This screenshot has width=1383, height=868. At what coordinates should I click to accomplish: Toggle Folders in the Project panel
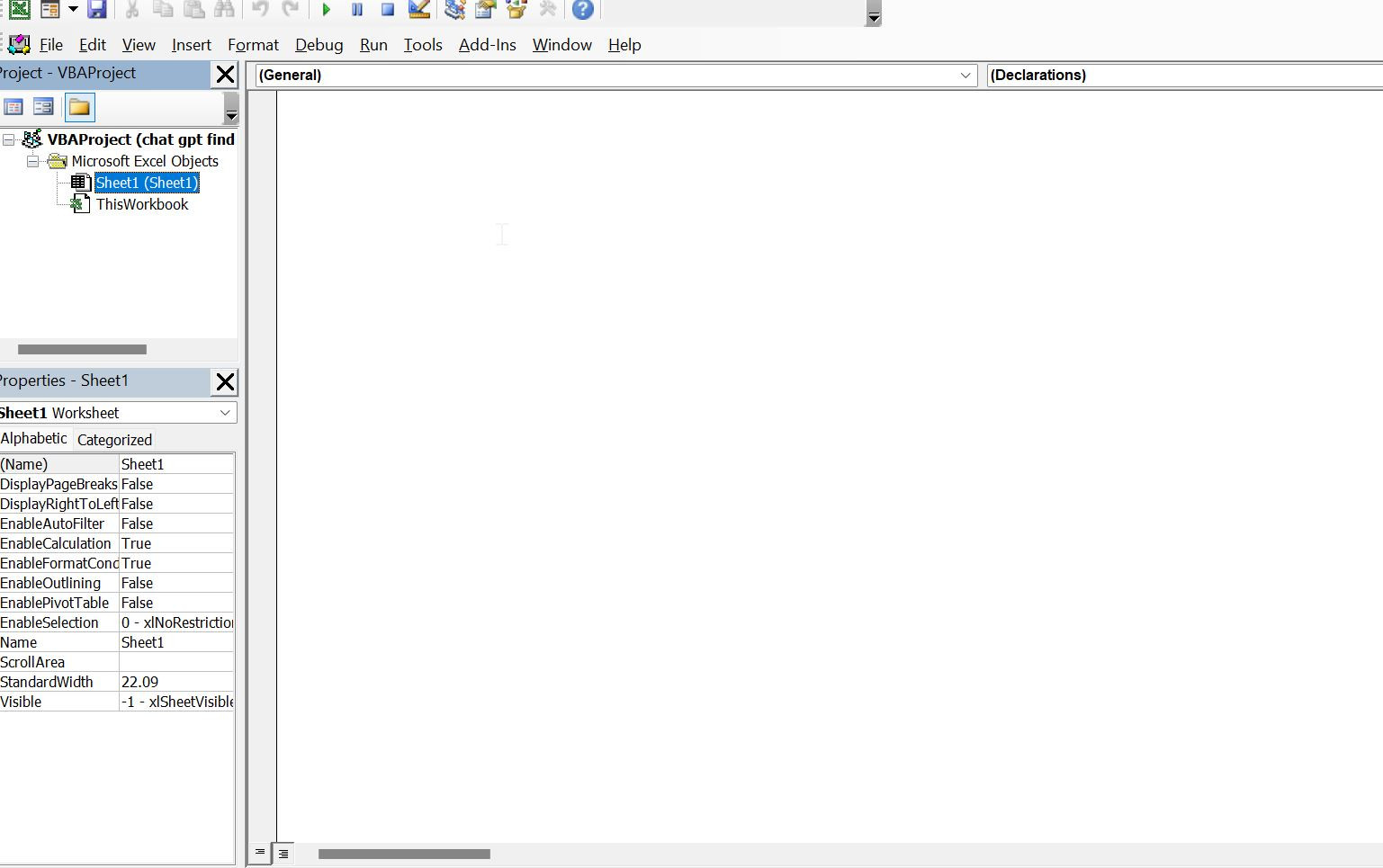coord(79,107)
